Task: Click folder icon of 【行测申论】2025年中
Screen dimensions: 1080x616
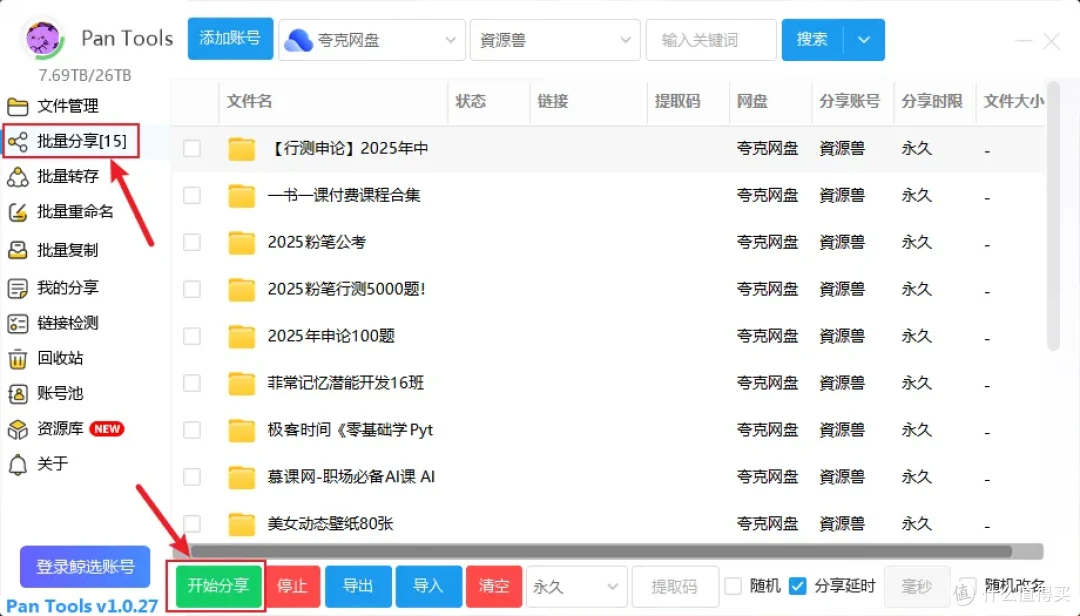Action: (x=242, y=148)
